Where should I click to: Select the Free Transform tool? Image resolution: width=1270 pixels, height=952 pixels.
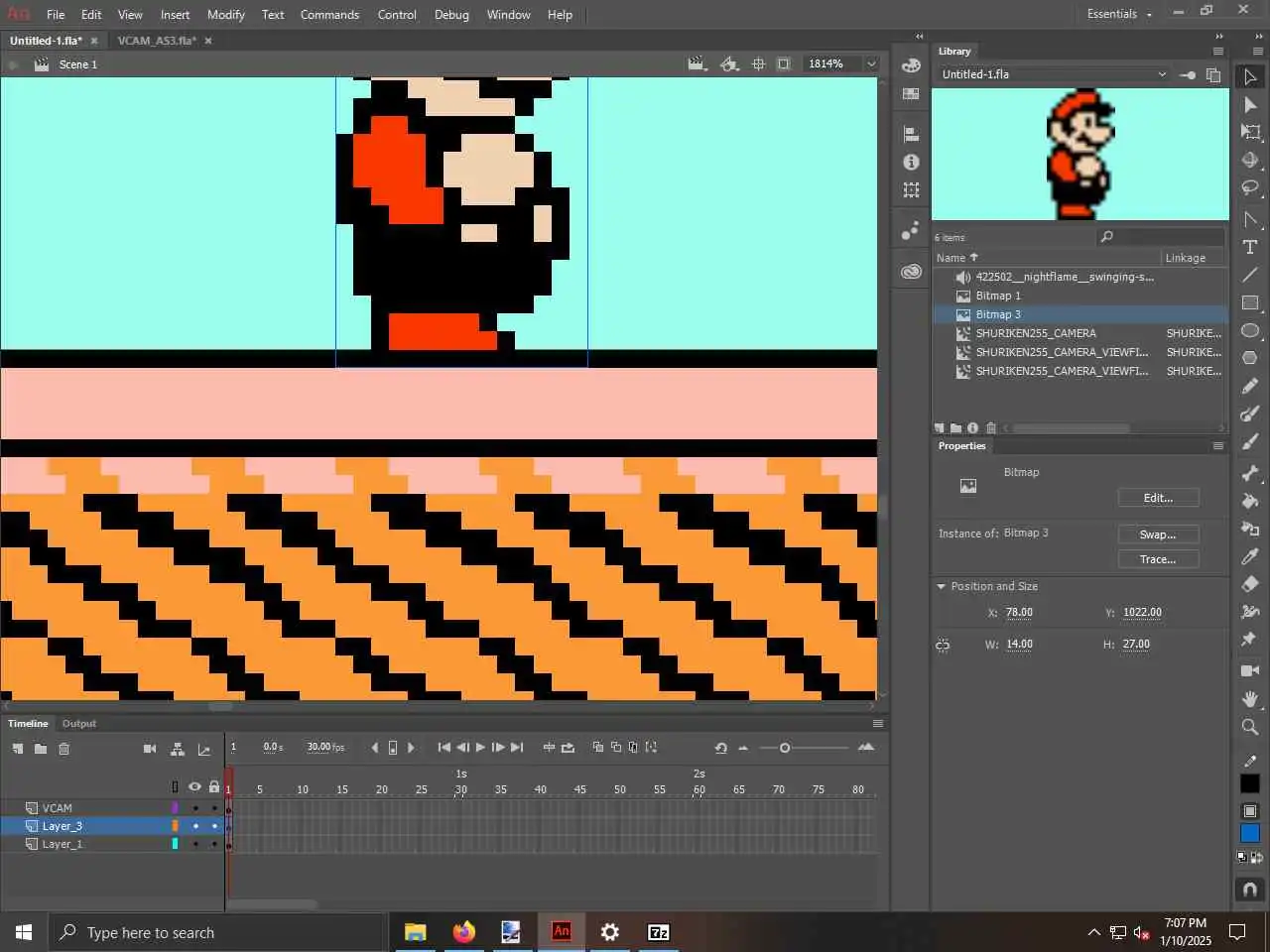1250,132
